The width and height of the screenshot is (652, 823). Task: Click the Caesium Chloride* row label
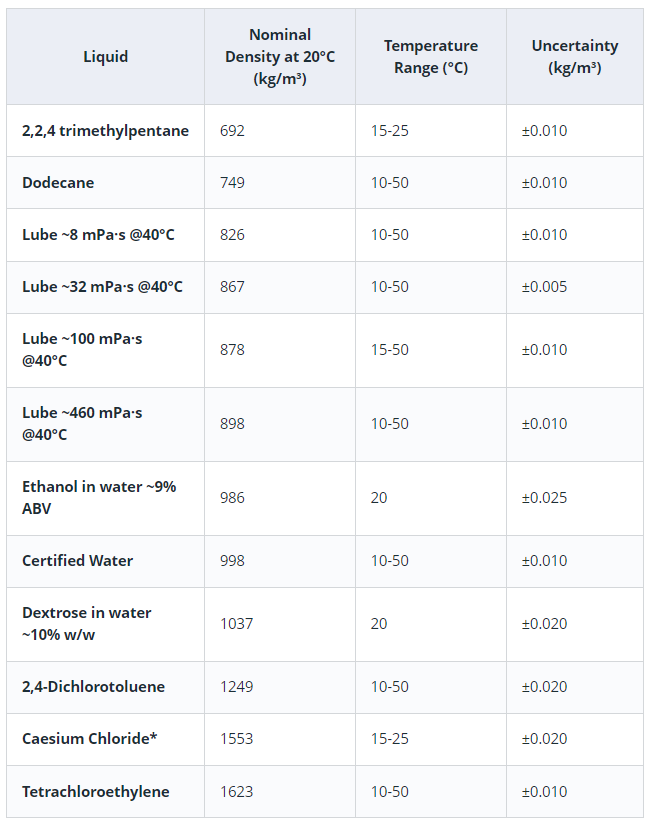tap(90, 739)
